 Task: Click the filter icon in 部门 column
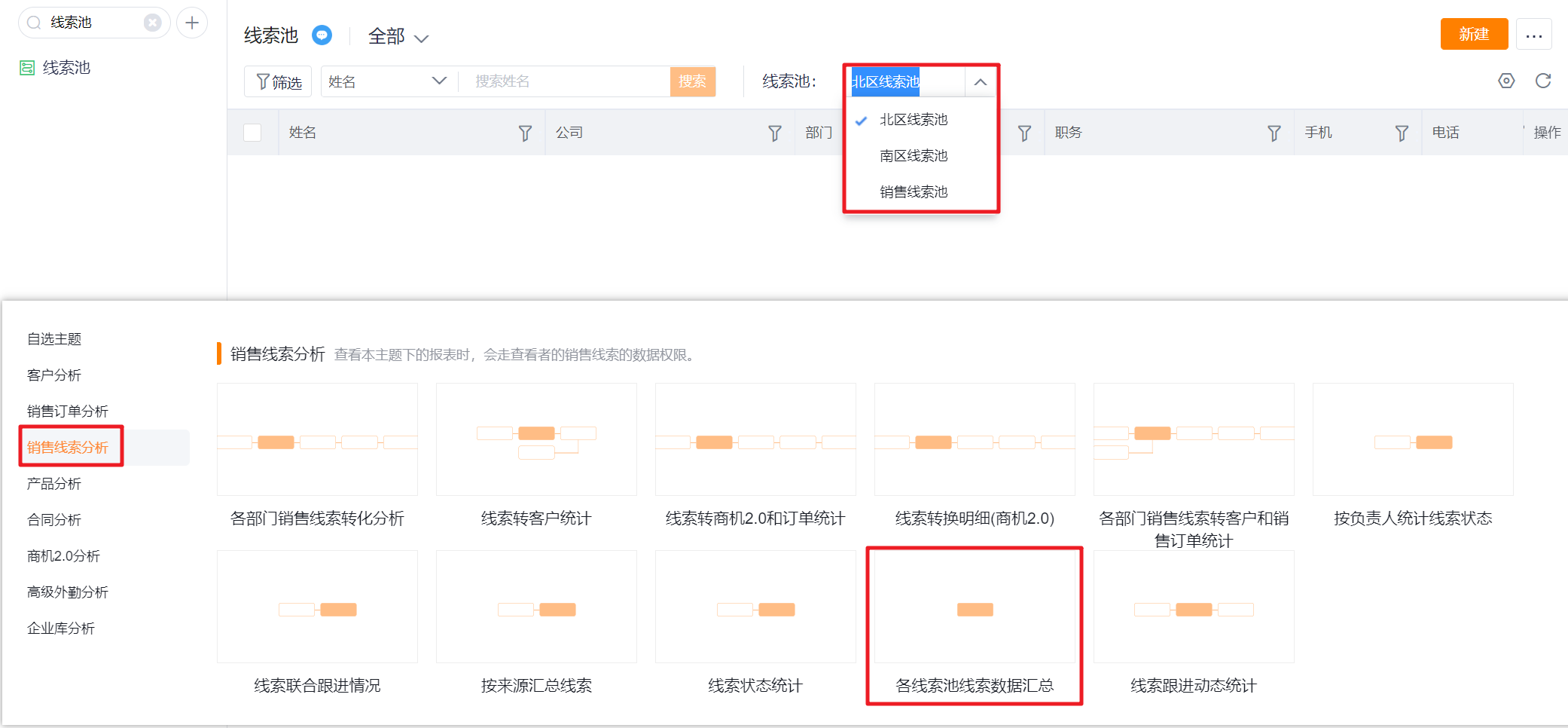[1024, 133]
